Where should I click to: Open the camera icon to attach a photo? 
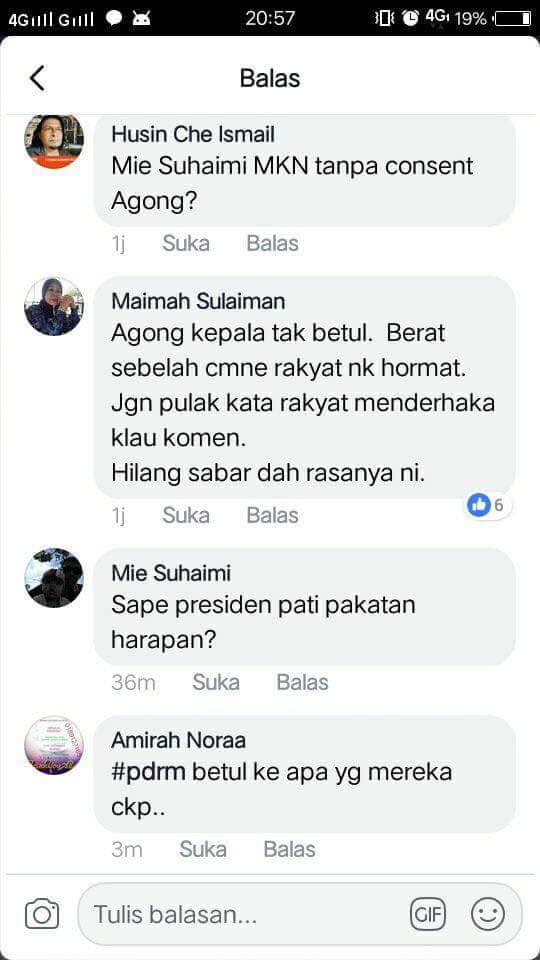tap(42, 915)
